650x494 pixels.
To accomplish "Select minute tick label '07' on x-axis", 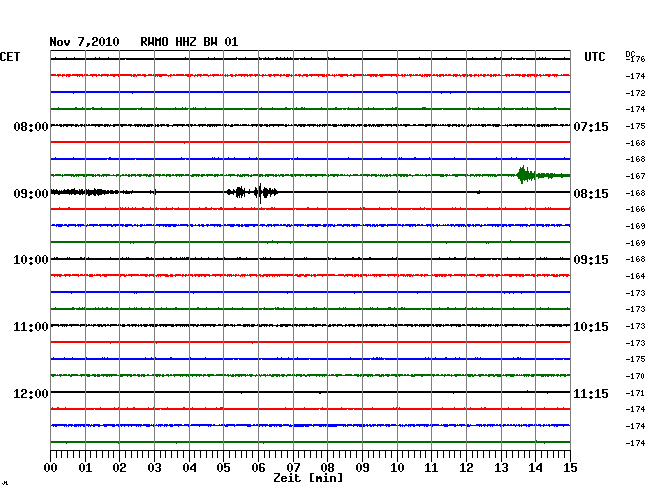I will pyautogui.click(x=293, y=468).
